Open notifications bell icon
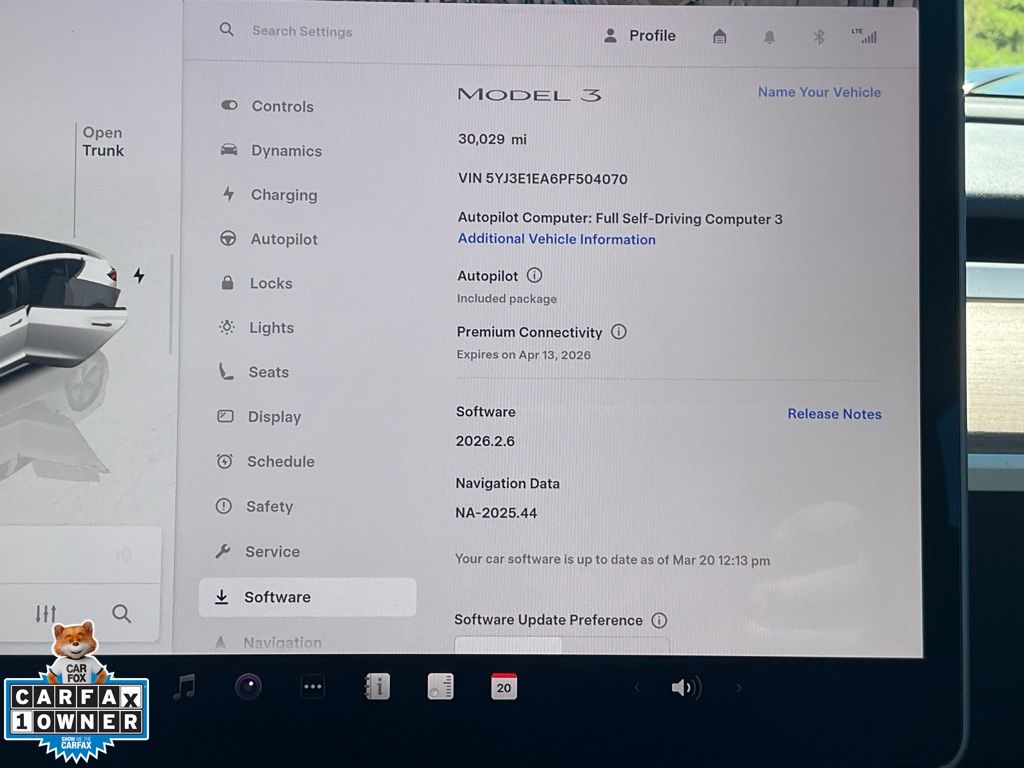 pos(769,37)
